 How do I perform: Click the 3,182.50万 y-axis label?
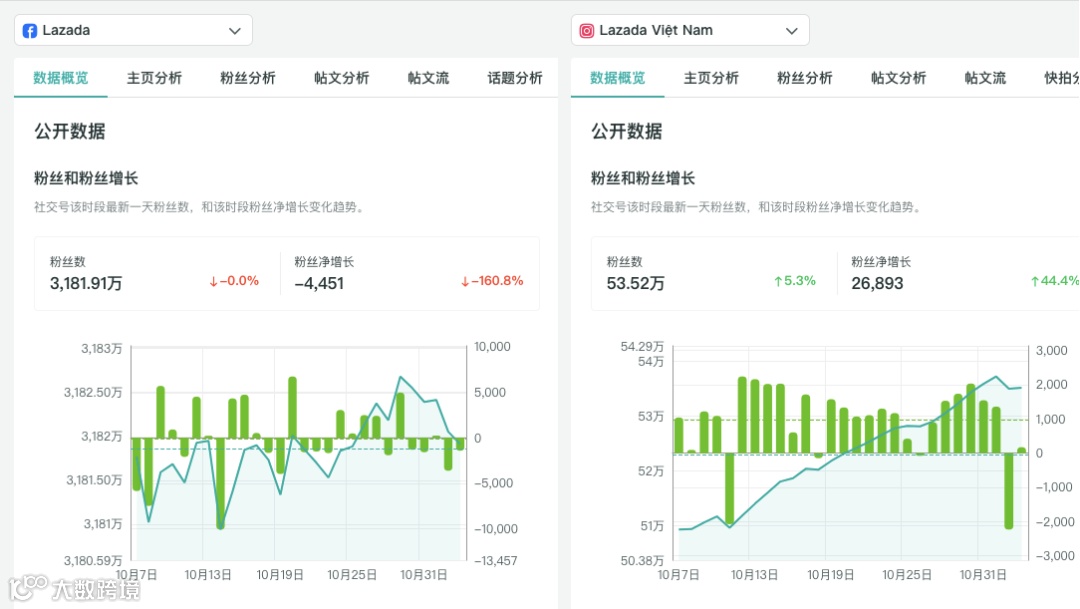pos(93,393)
